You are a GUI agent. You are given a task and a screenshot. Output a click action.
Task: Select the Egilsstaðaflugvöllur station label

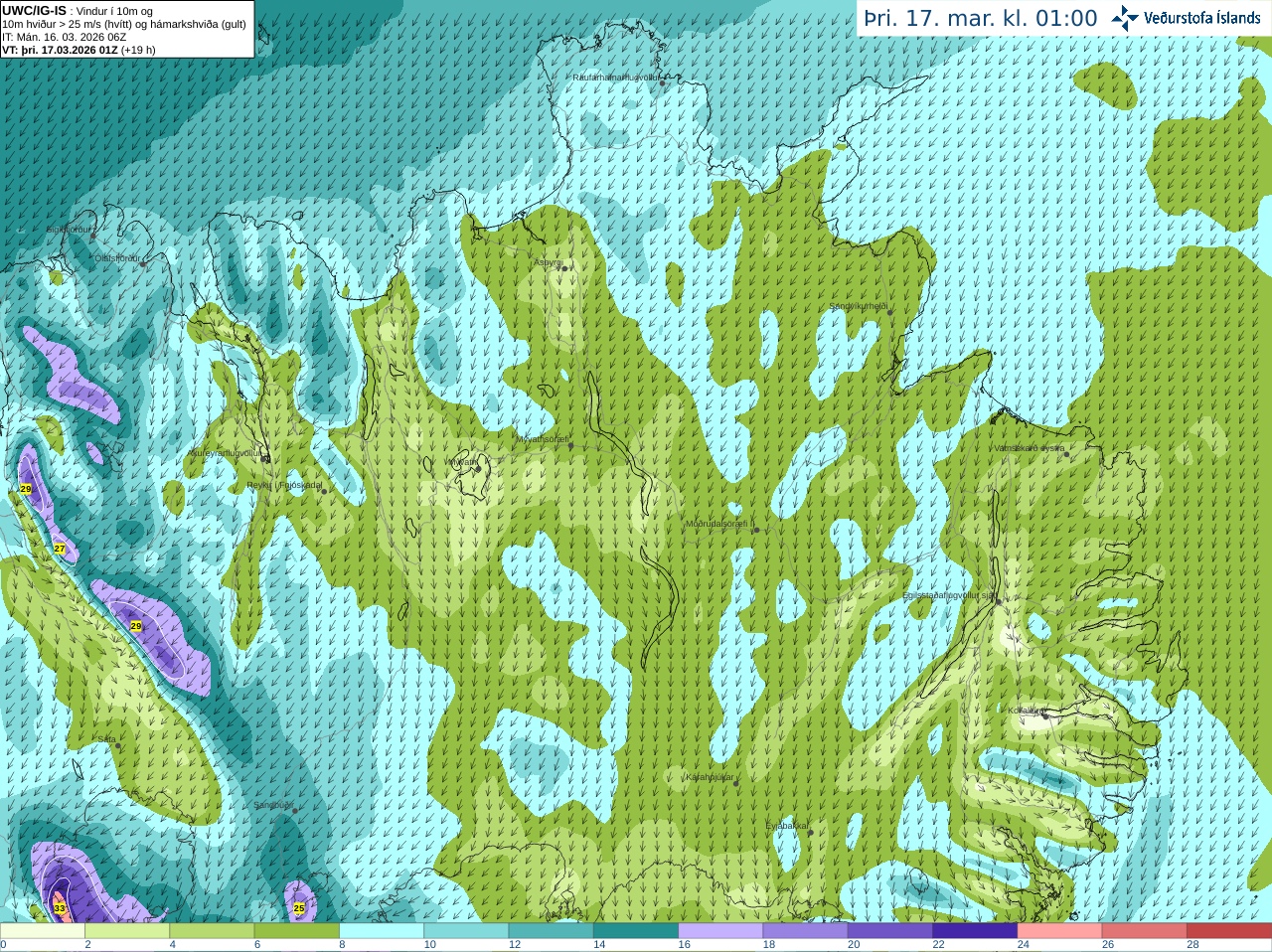point(949,595)
